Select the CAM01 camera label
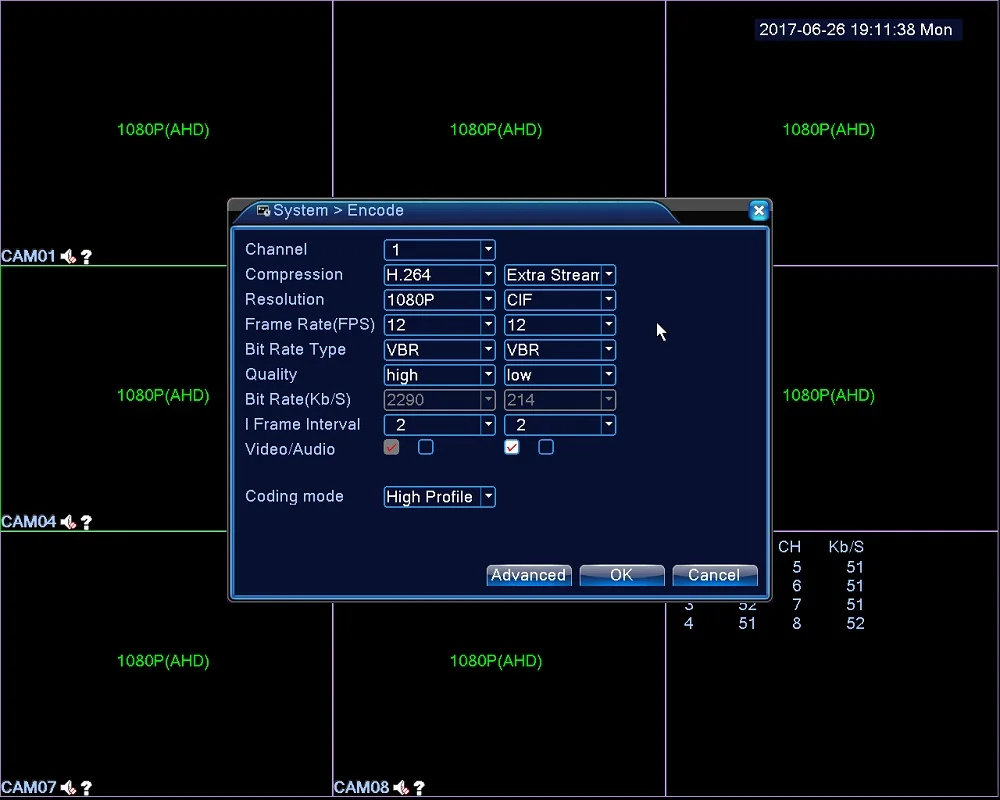Viewport: 1000px width, 800px height. tap(28, 256)
